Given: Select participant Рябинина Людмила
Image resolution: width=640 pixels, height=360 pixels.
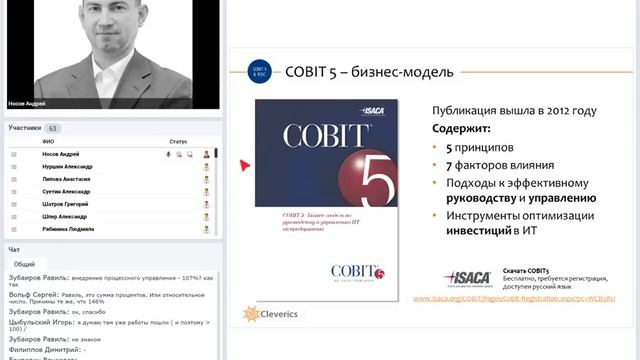Looking at the screenshot, I should coord(68,229).
